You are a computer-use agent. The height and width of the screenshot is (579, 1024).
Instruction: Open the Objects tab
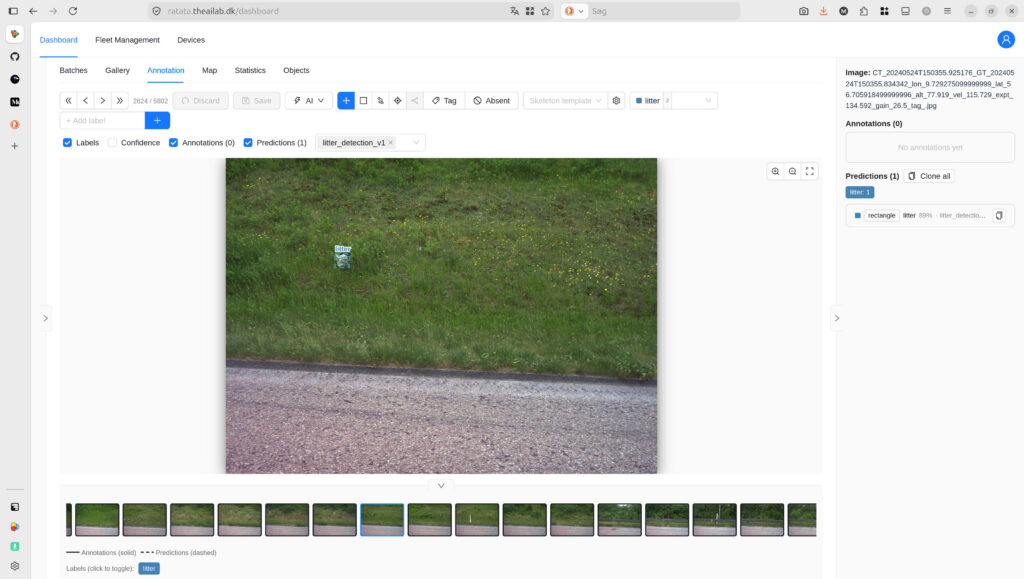pos(296,70)
